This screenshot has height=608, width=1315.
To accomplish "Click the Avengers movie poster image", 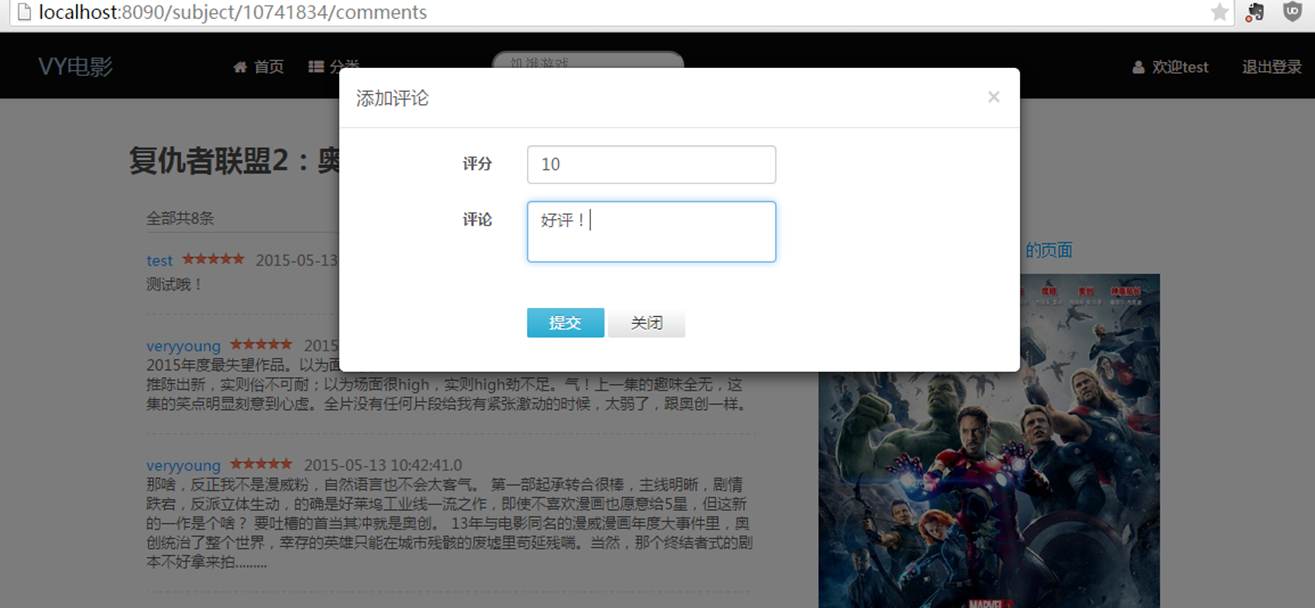I will (x=989, y=441).
